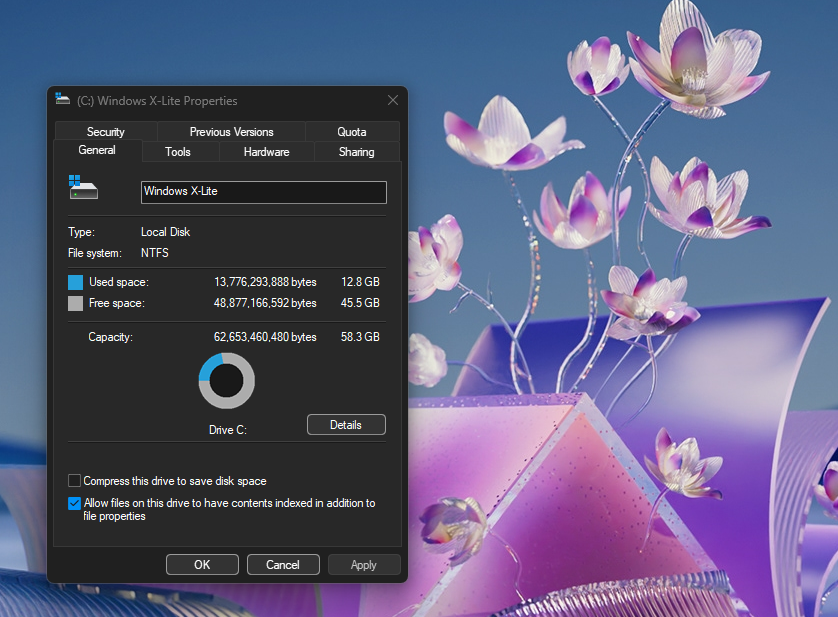Viewport: 838px width, 617px height.
Task: Enable Compress this drive checkbox
Action: click(x=74, y=481)
